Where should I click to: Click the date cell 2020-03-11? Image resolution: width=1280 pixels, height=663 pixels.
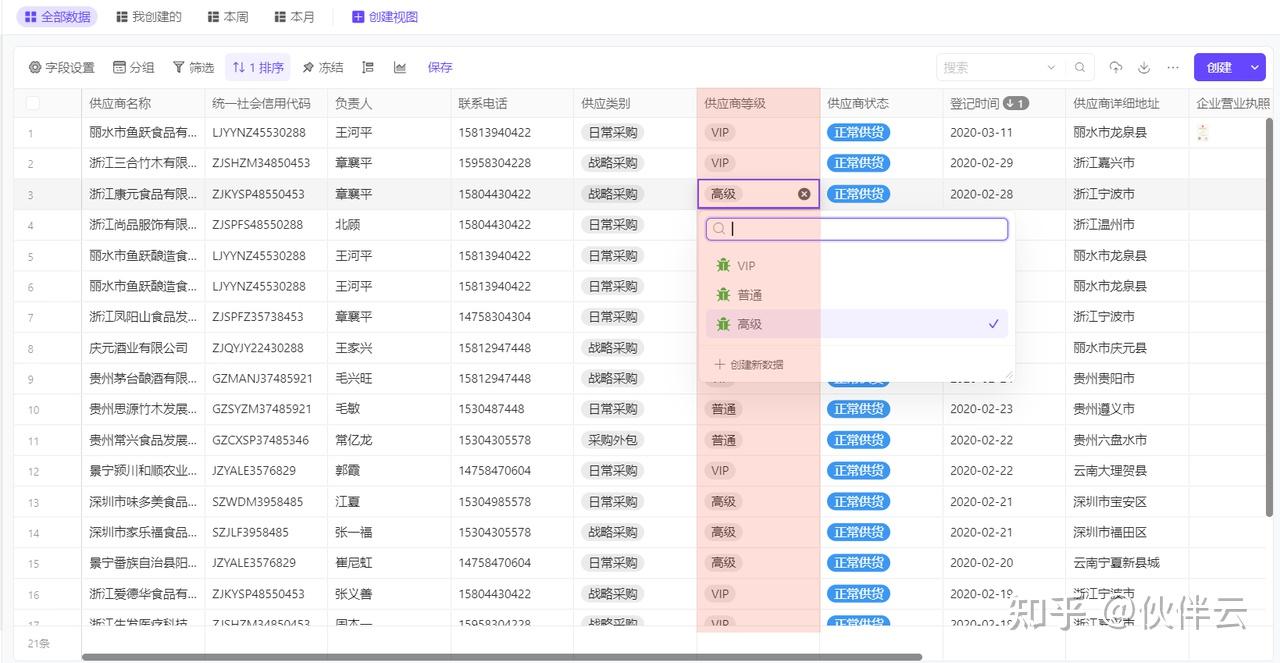pyautogui.click(x=981, y=132)
